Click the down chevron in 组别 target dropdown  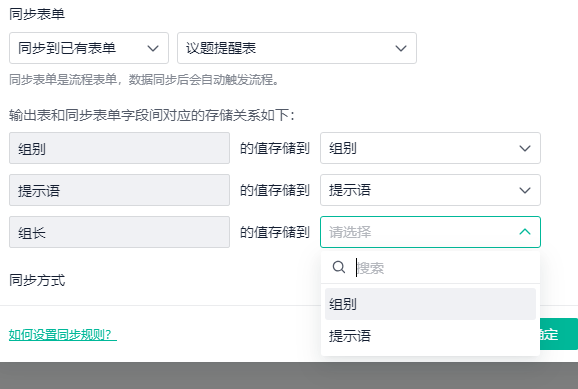pyautogui.click(x=525, y=149)
